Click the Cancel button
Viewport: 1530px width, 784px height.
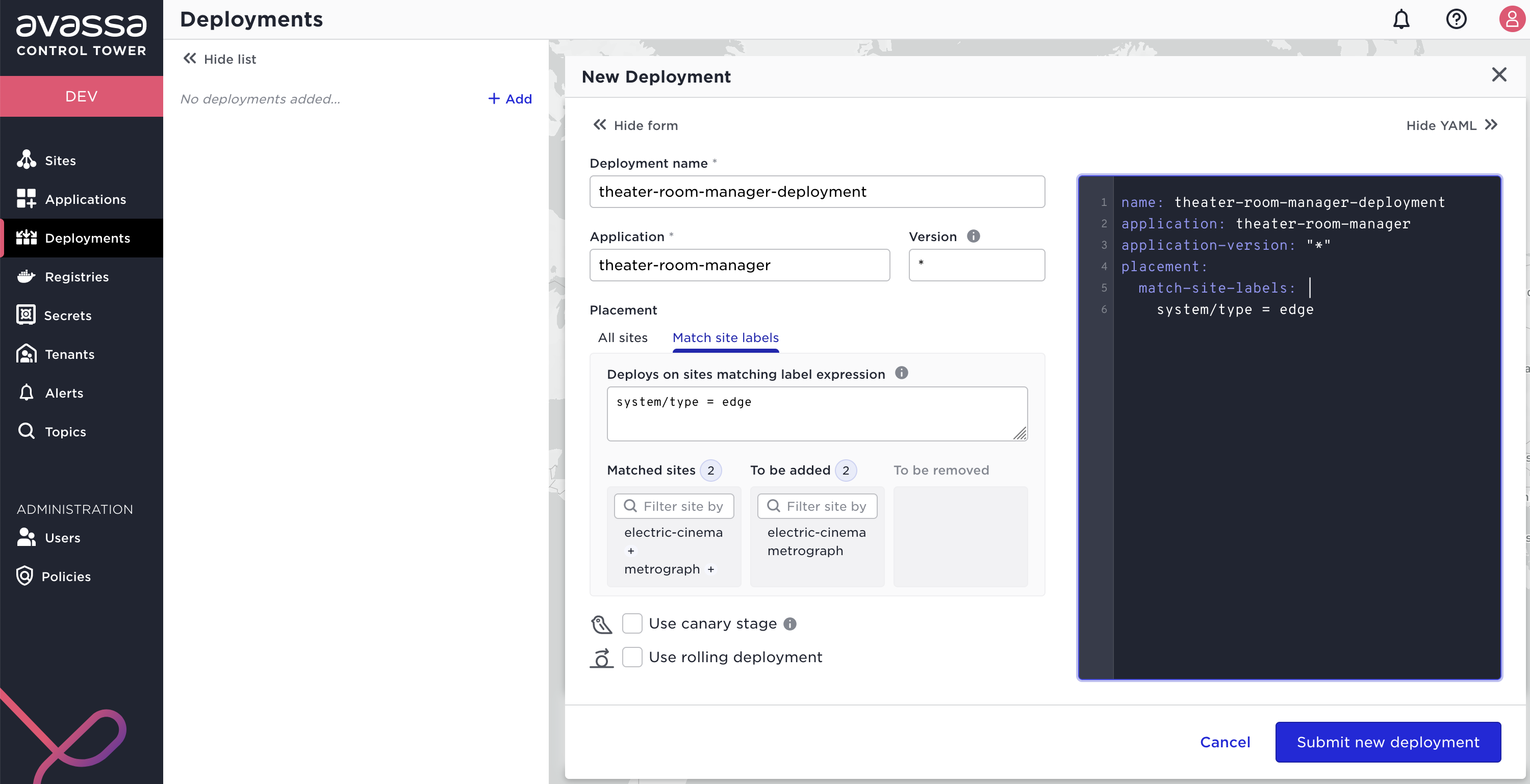pyautogui.click(x=1225, y=742)
